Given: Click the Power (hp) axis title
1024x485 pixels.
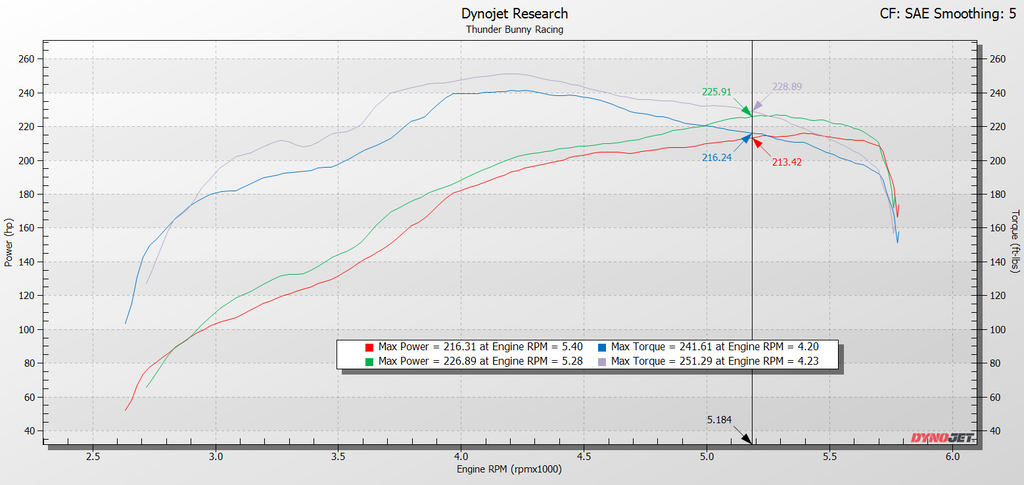Looking at the screenshot, I should pyautogui.click(x=8, y=243).
